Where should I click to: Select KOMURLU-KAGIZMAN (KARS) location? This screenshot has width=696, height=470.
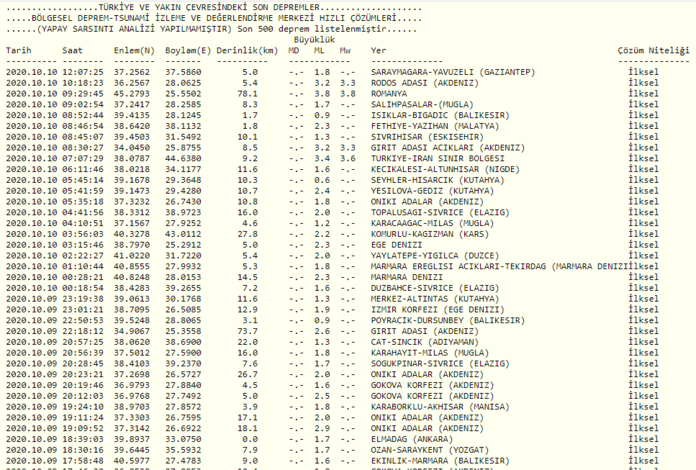[x=430, y=234]
